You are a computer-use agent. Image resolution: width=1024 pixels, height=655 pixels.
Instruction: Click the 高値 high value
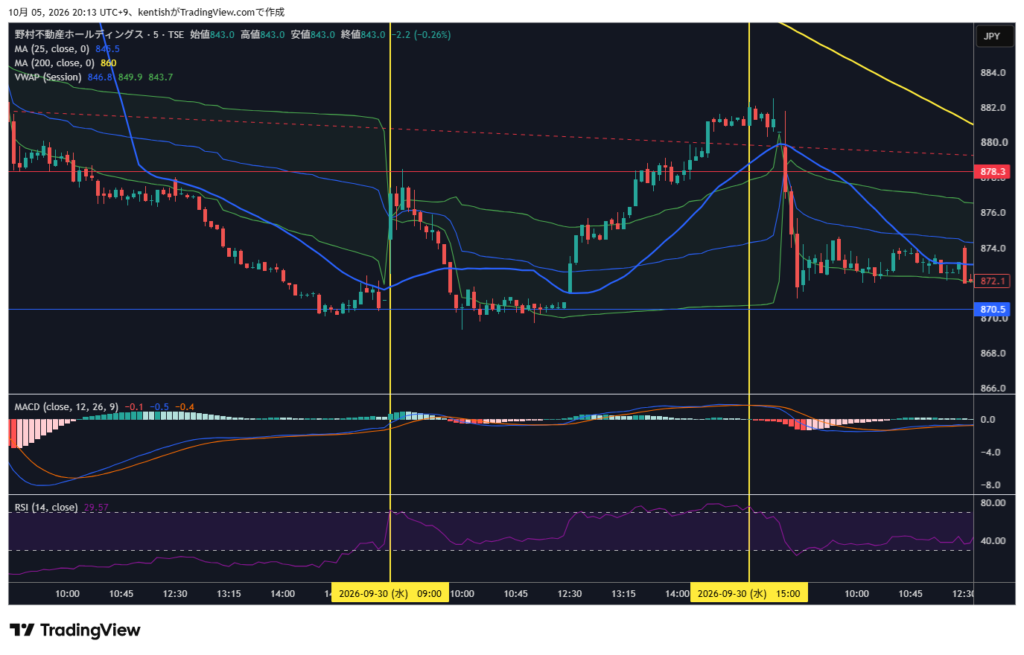click(272, 35)
